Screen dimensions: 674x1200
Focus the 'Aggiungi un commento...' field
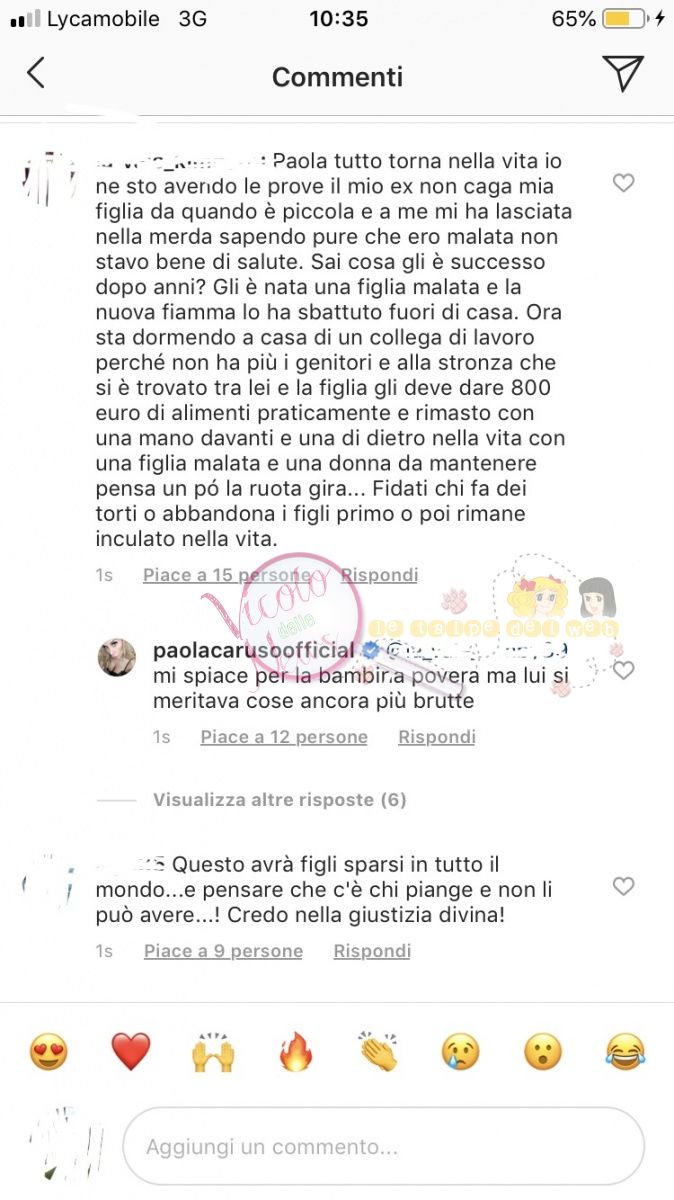383,1147
